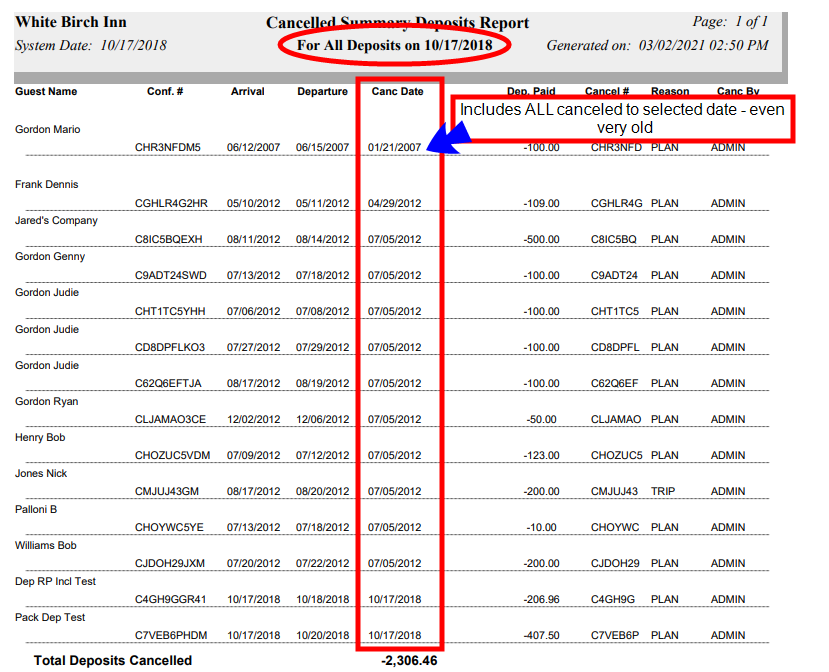Screen dimensions: 829x672
Task: Click the blue arrow pointing at 01/21/2007
Action: click(448, 137)
